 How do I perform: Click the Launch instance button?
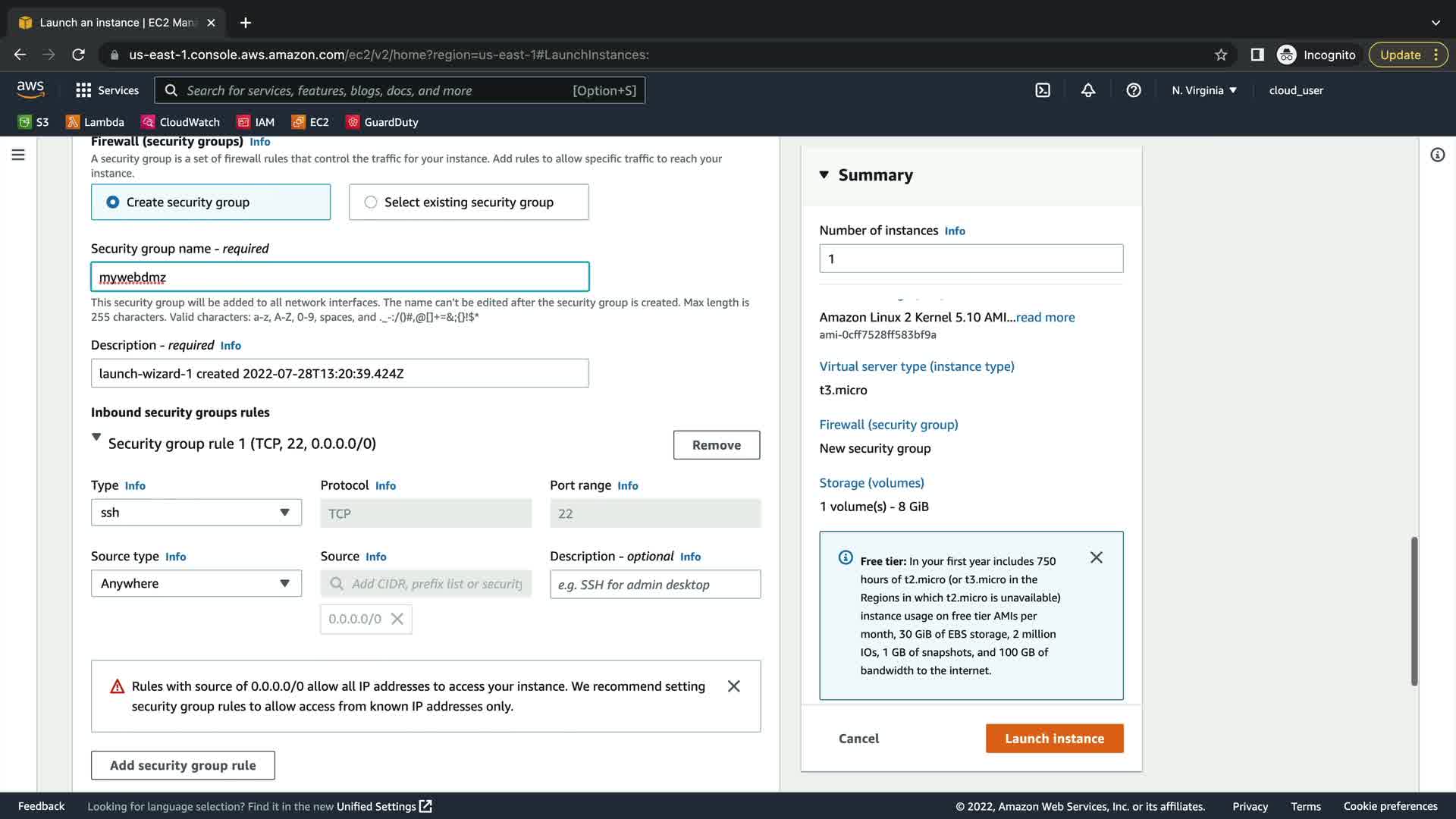1054,739
